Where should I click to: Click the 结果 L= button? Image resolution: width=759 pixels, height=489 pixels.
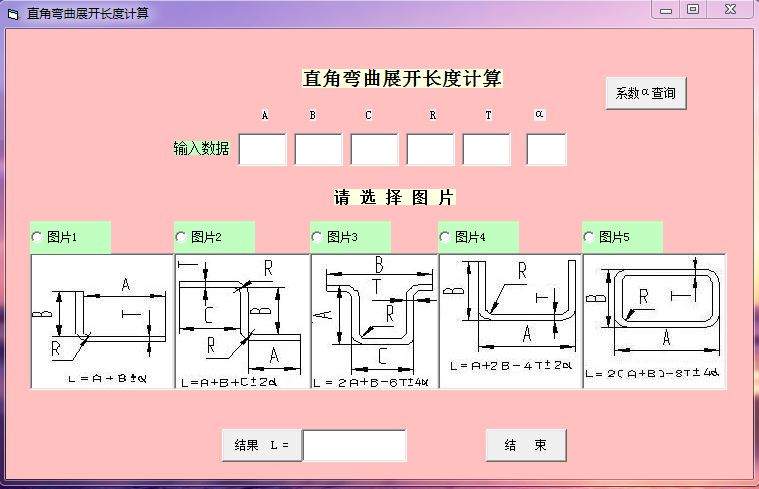(x=262, y=445)
